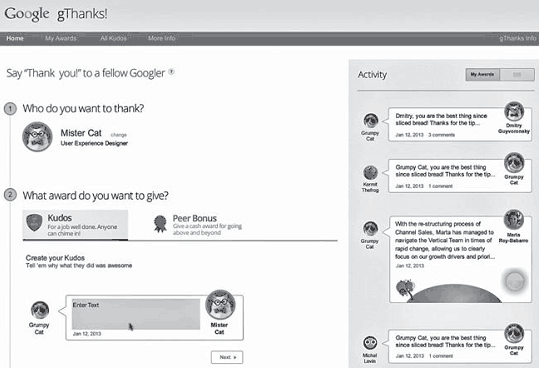This screenshot has width=539, height=368.
Task: Click 'Dmitry, you are the best thing' message
Action: point(441,119)
